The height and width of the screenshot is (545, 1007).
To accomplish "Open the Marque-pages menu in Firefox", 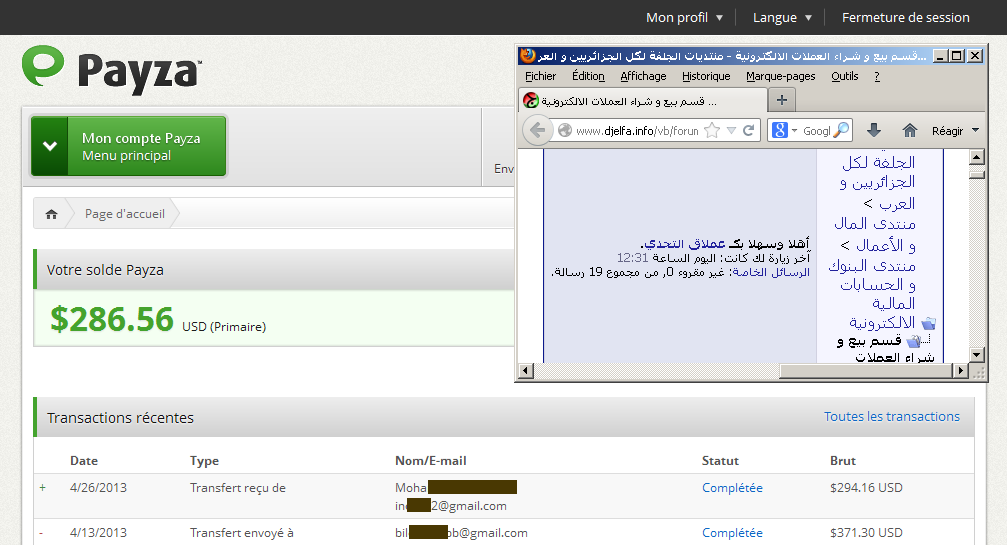I will click(780, 76).
